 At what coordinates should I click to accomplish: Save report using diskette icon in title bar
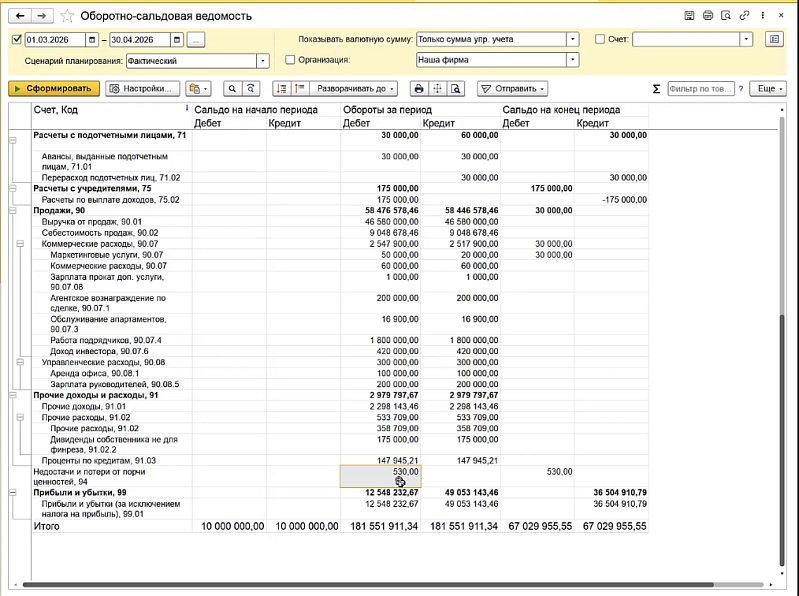689,16
